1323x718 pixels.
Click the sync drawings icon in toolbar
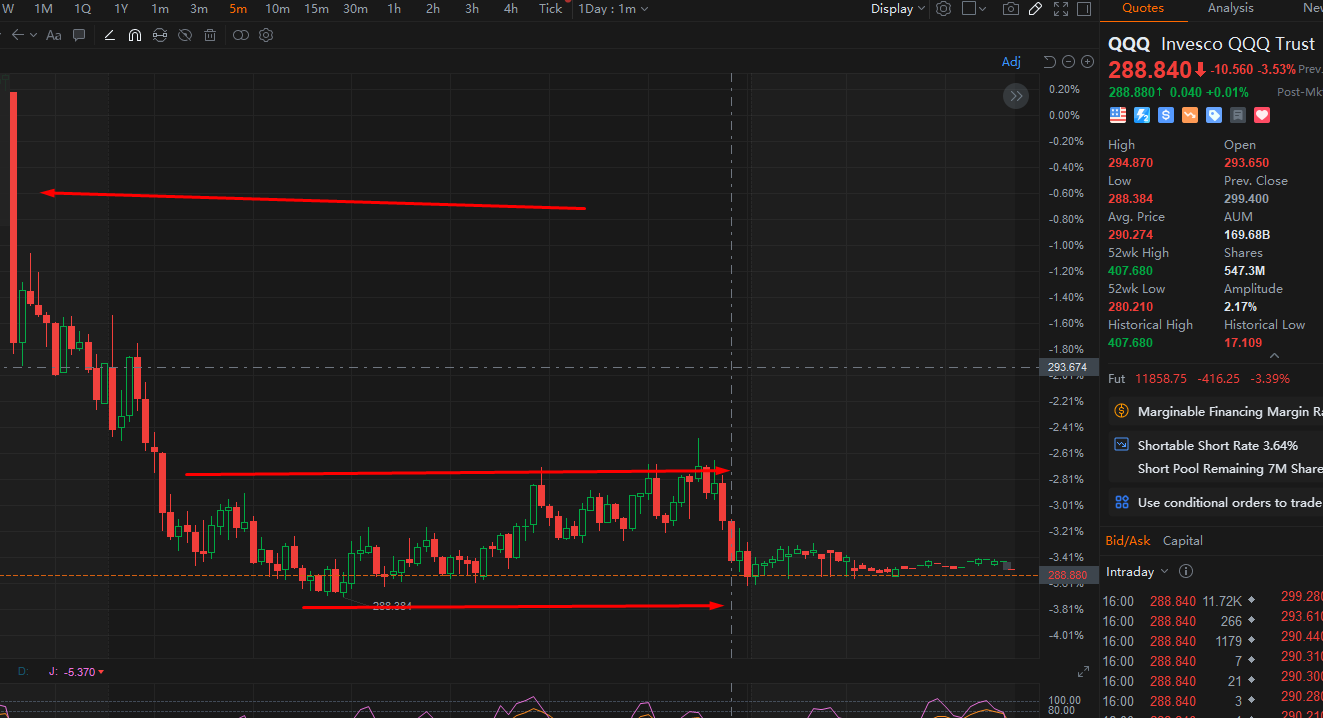(160, 35)
